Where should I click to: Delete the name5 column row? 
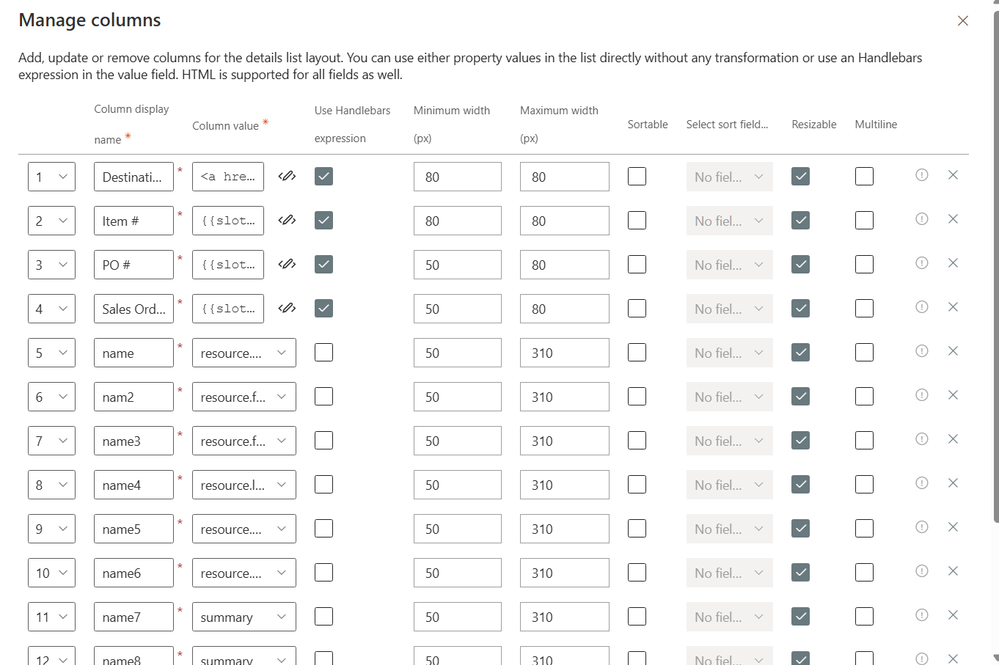point(953,527)
